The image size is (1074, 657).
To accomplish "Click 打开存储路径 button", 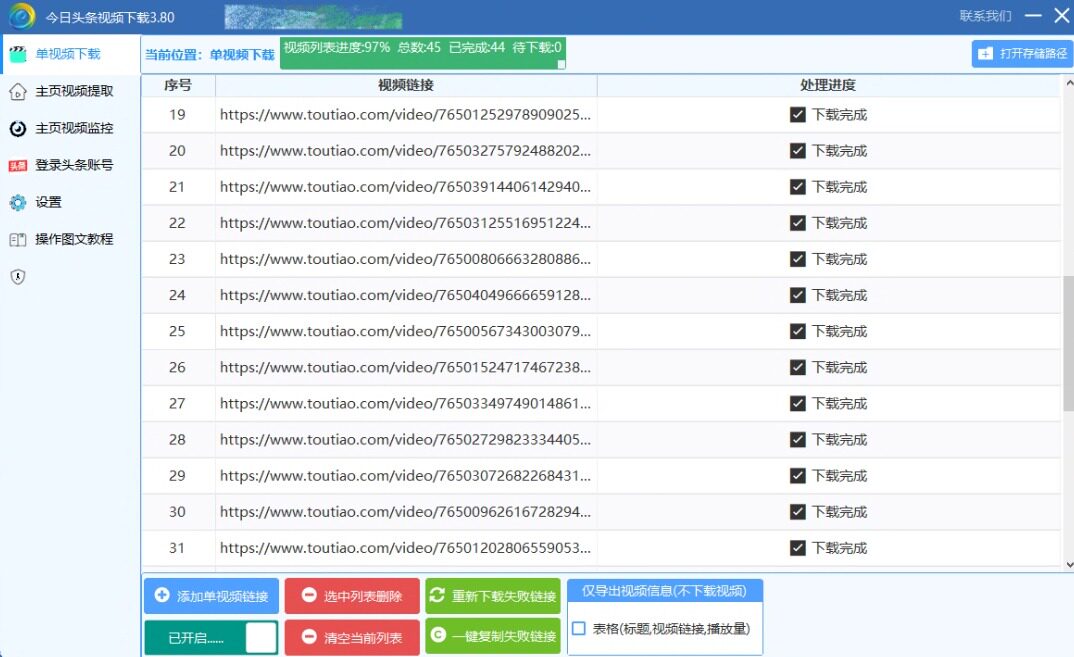I will point(1022,53).
